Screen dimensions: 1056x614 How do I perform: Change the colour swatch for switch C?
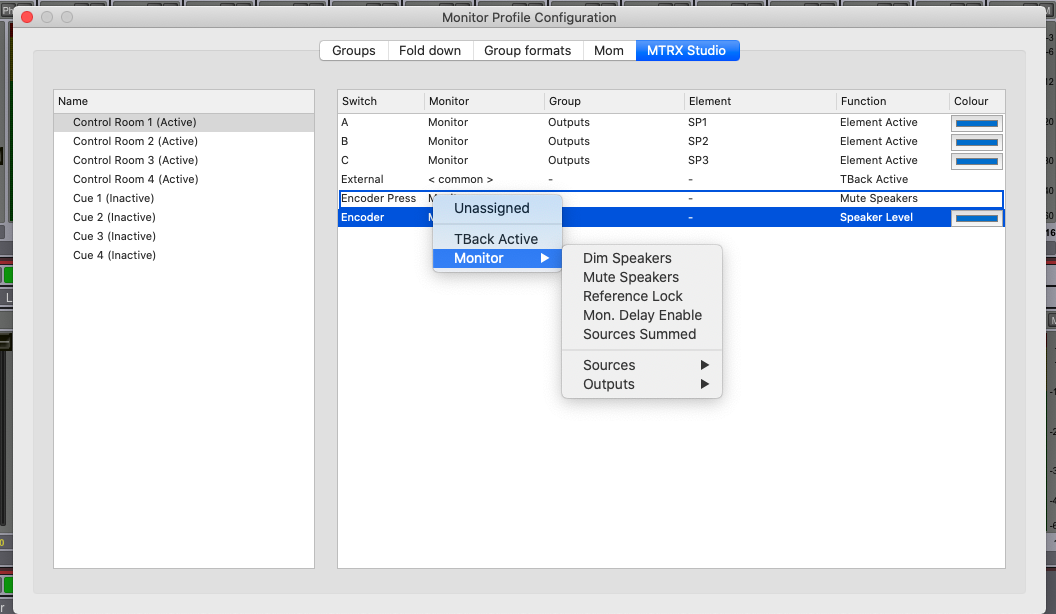(x=977, y=161)
